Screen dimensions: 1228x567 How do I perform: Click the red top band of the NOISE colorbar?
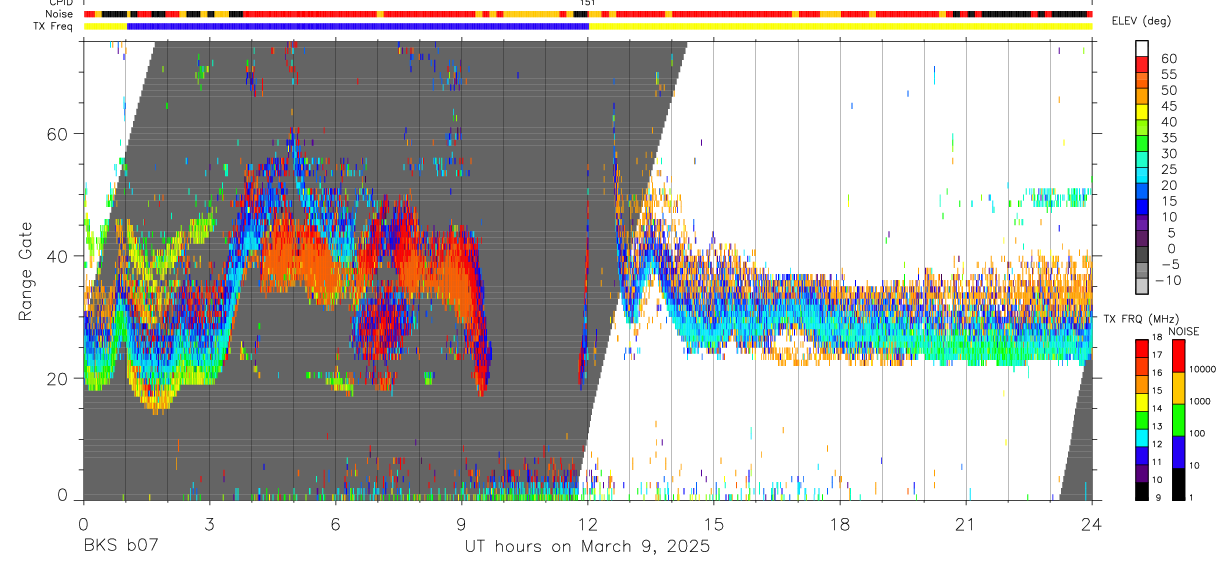tap(1179, 355)
